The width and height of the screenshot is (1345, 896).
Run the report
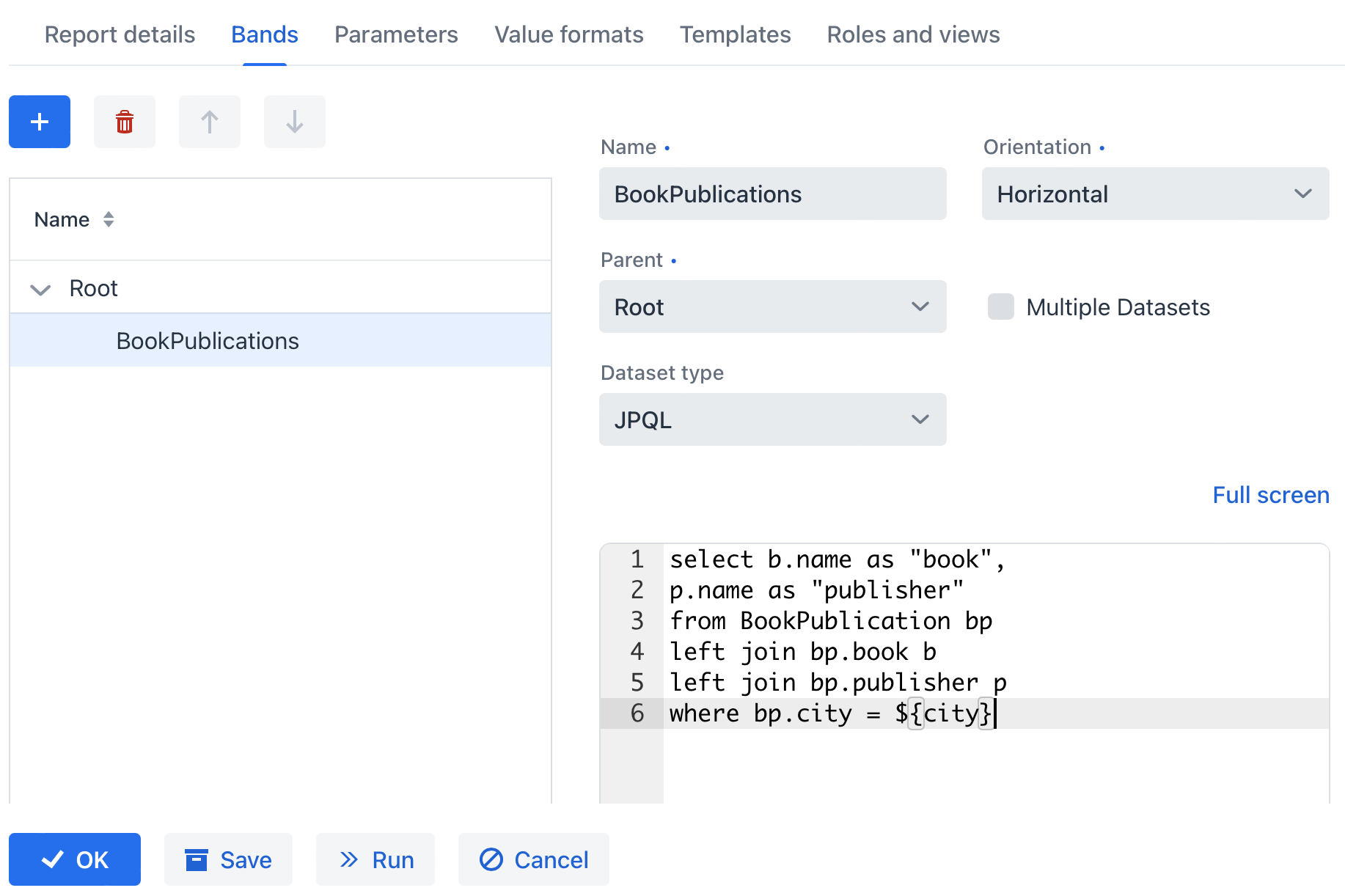pyautogui.click(x=375, y=859)
